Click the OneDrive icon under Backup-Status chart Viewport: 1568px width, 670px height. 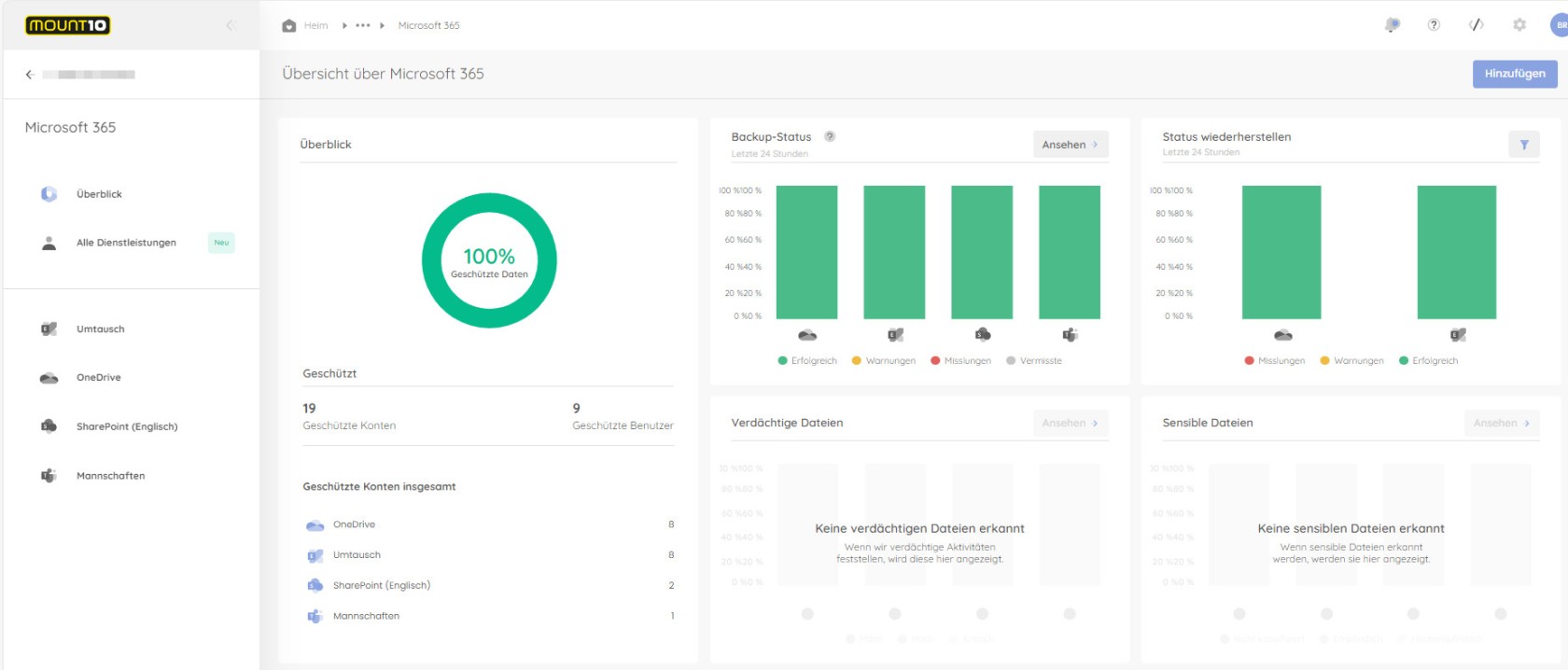pos(807,335)
